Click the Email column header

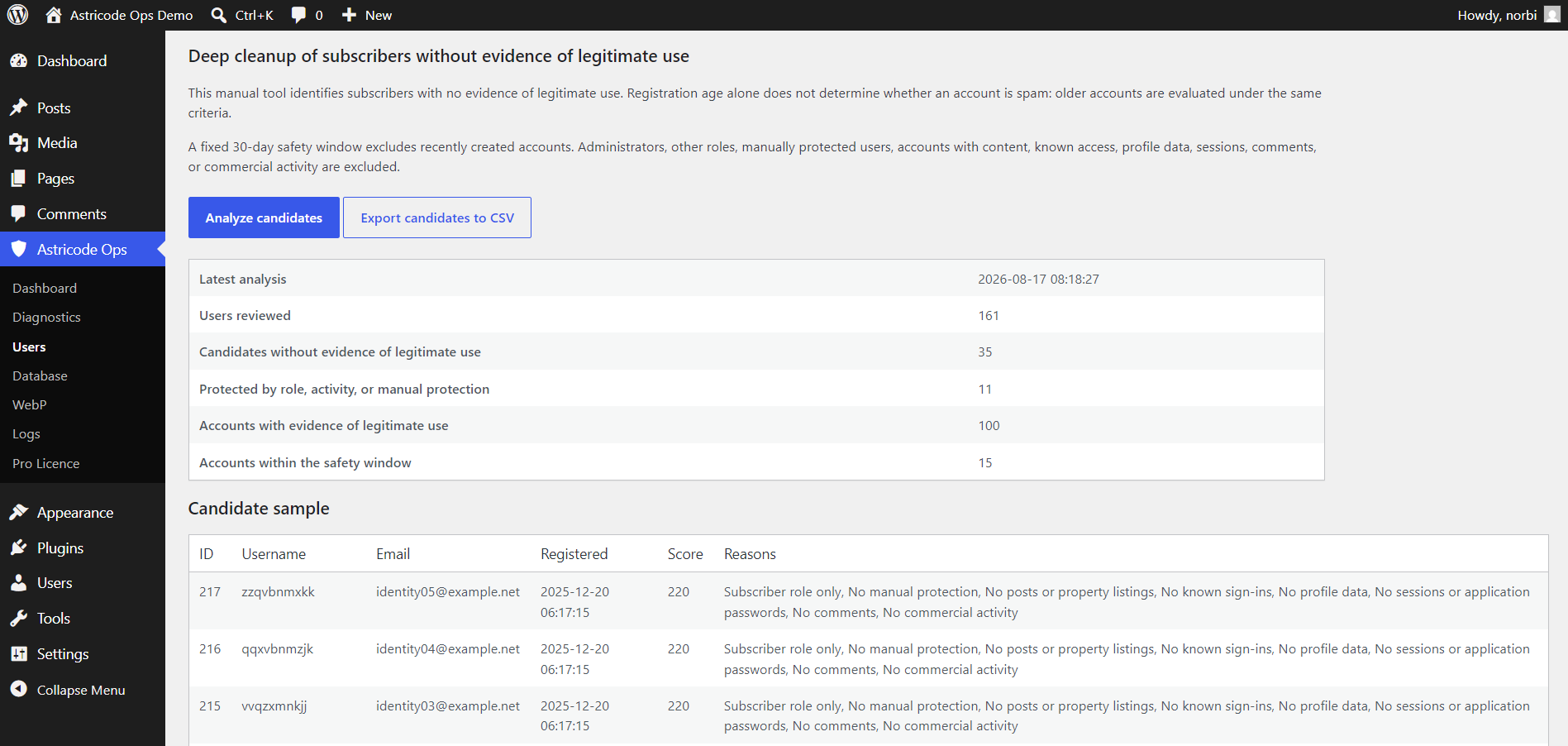point(393,554)
